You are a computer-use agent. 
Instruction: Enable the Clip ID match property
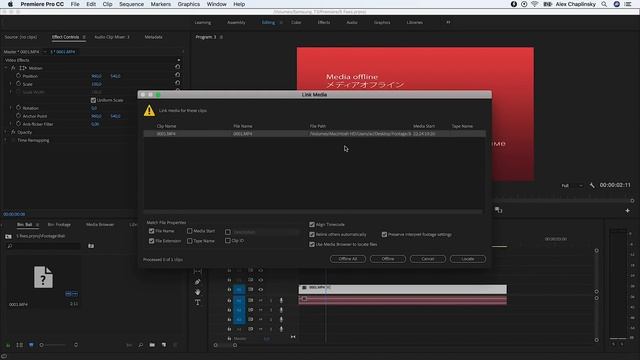pos(228,241)
